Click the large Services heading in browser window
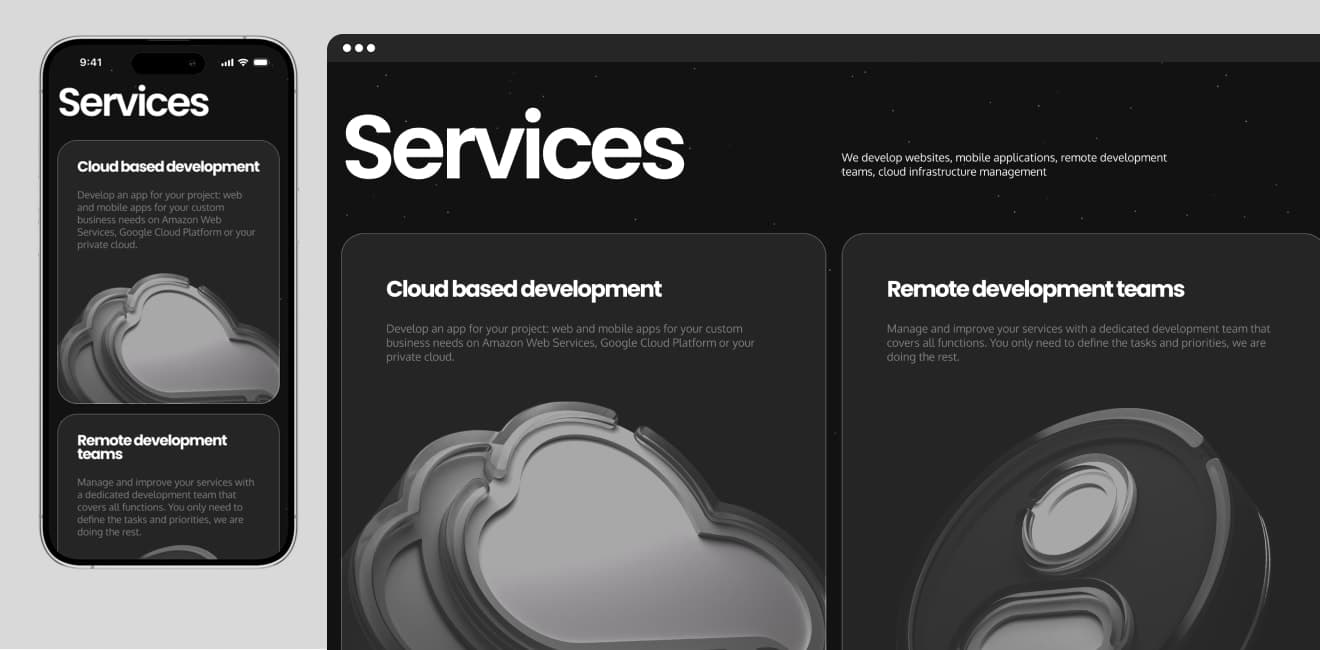The image size is (1320, 650). click(513, 148)
